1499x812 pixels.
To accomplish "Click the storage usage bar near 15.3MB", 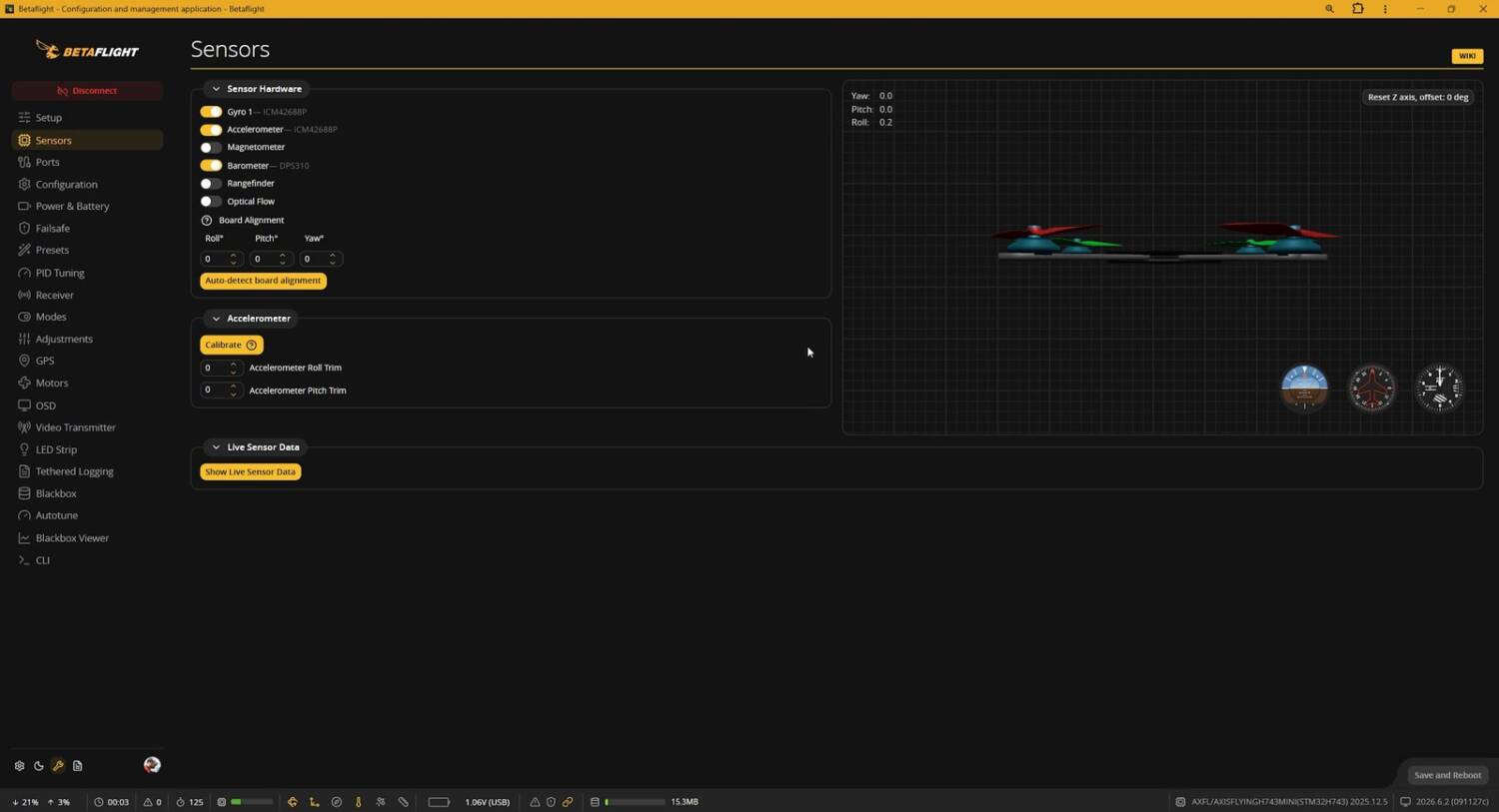I will 635,802.
